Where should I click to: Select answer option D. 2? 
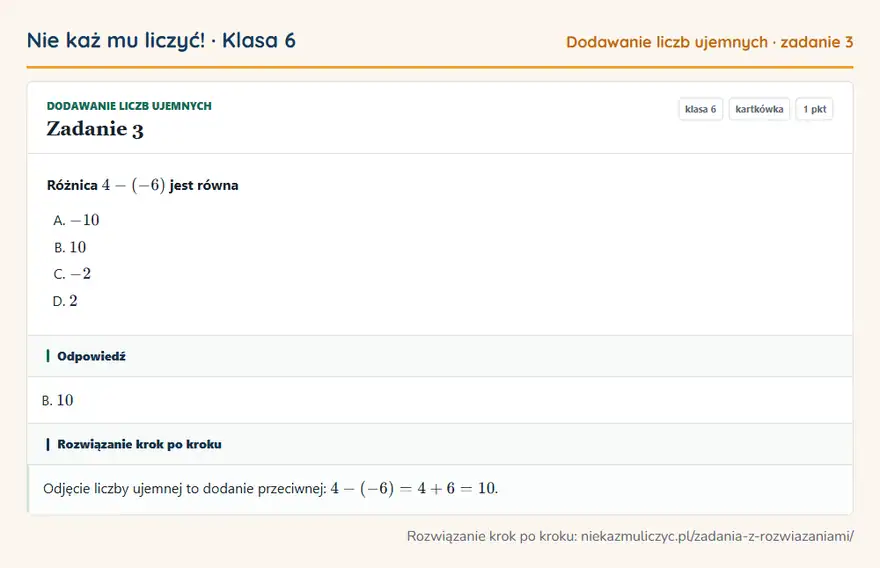pyautogui.click(x=65, y=301)
